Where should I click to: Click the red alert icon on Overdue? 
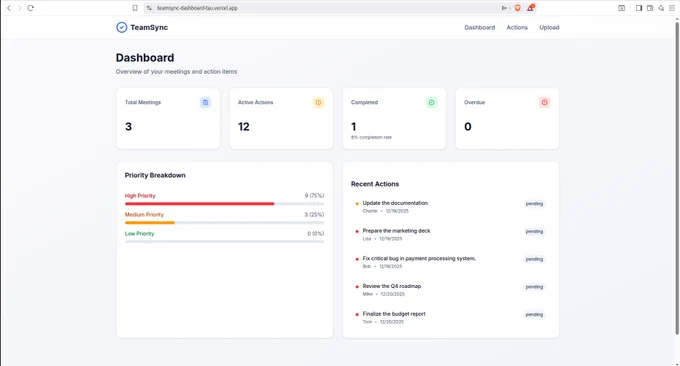(545, 102)
